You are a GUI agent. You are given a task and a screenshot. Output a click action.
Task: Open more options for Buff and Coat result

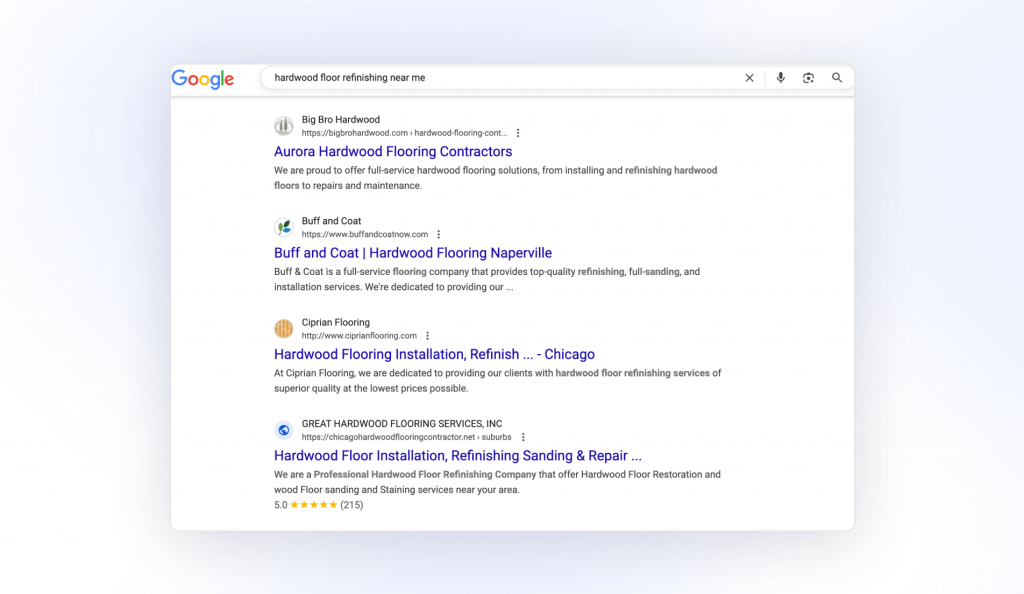(x=439, y=234)
